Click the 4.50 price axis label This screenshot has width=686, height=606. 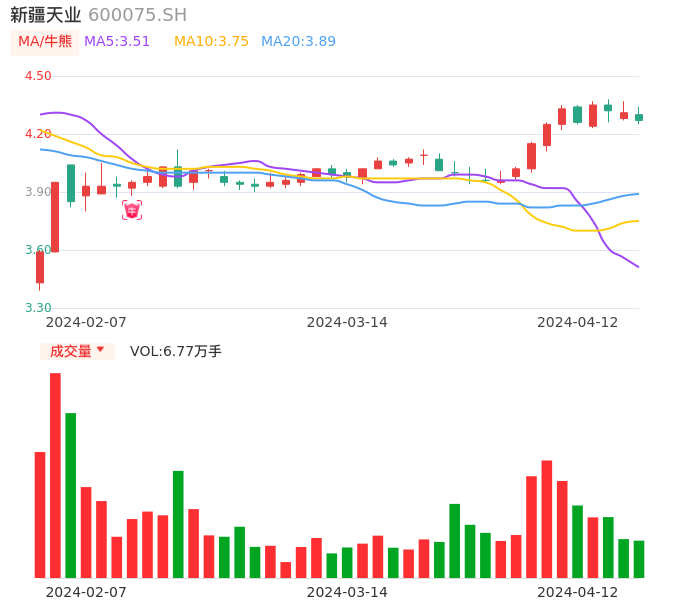[x=38, y=76]
